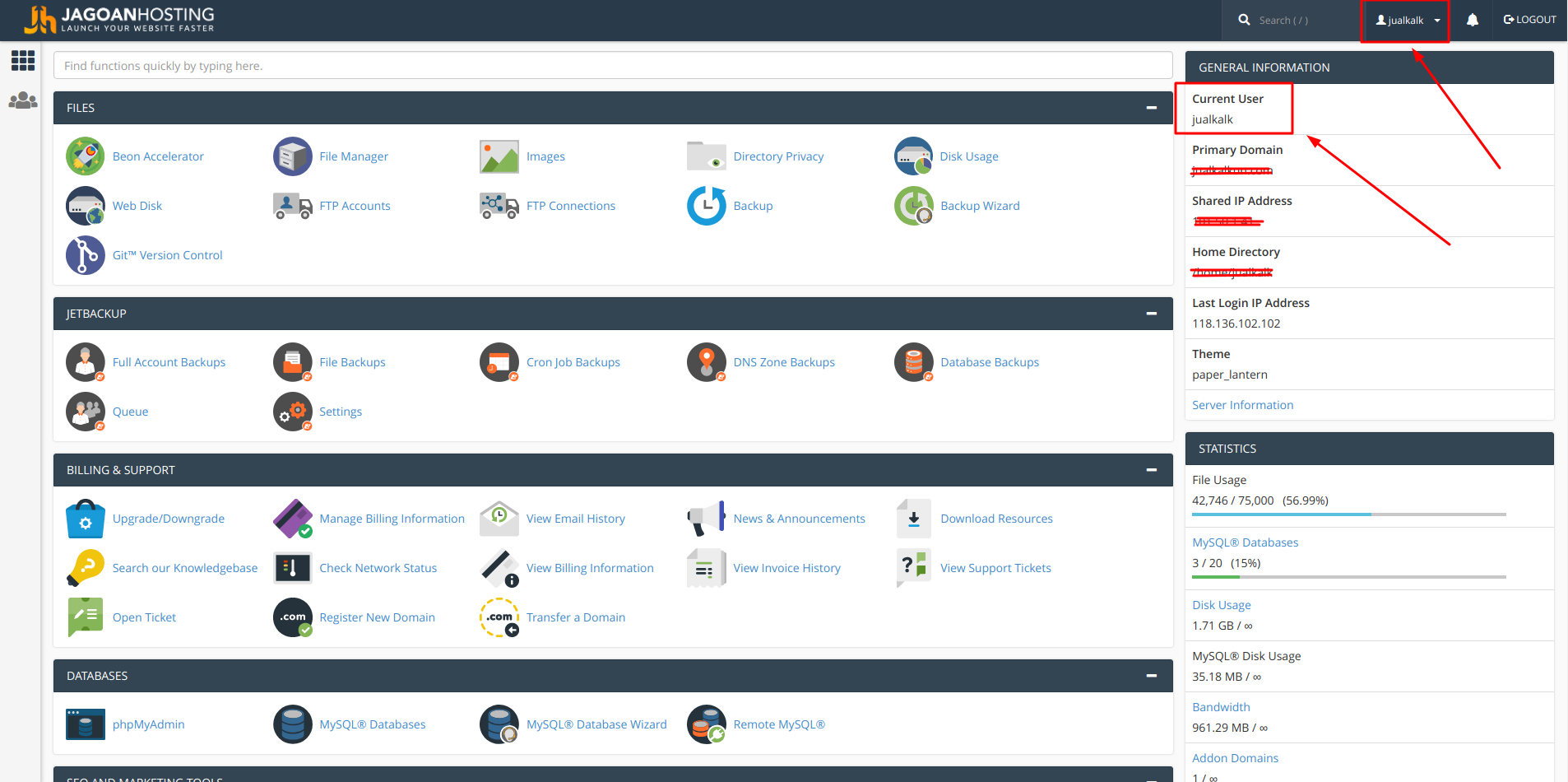
Task: Select the theme value paper_lantern
Action: 1229,375
